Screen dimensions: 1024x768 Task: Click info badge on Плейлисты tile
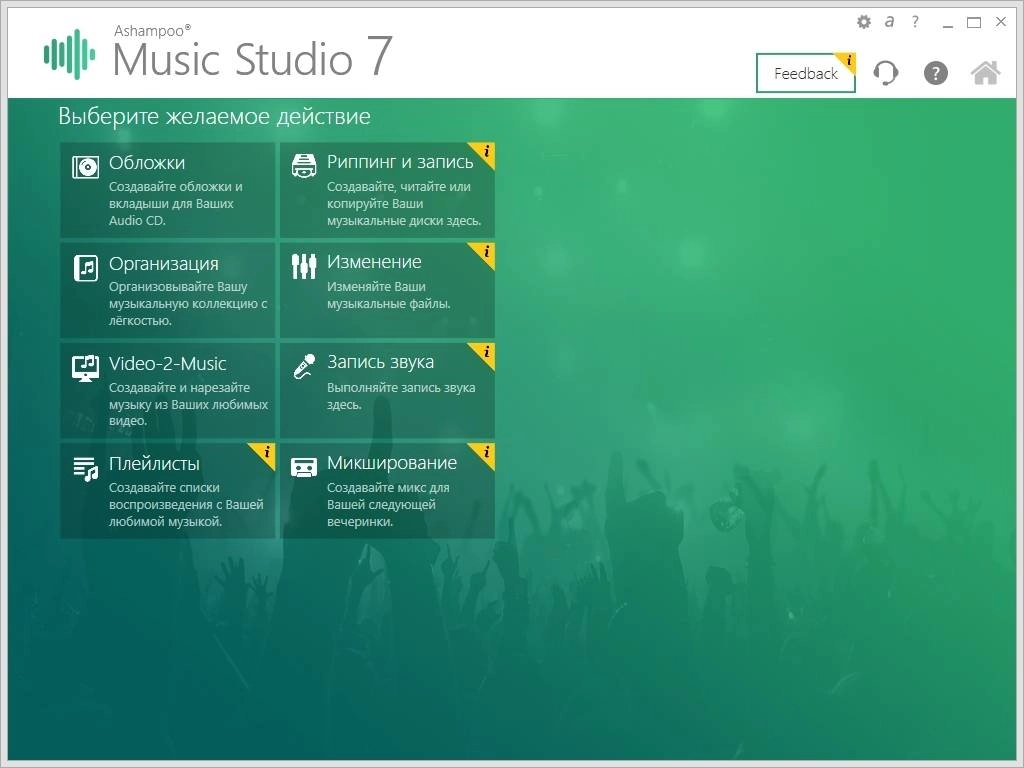click(x=266, y=453)
